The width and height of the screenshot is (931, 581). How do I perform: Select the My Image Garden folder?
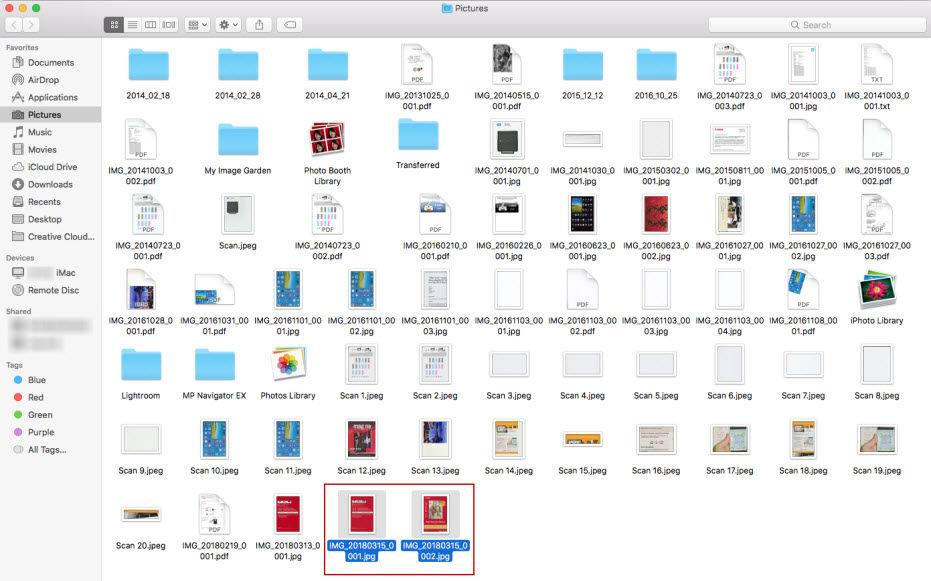click(x=238, y=140)
